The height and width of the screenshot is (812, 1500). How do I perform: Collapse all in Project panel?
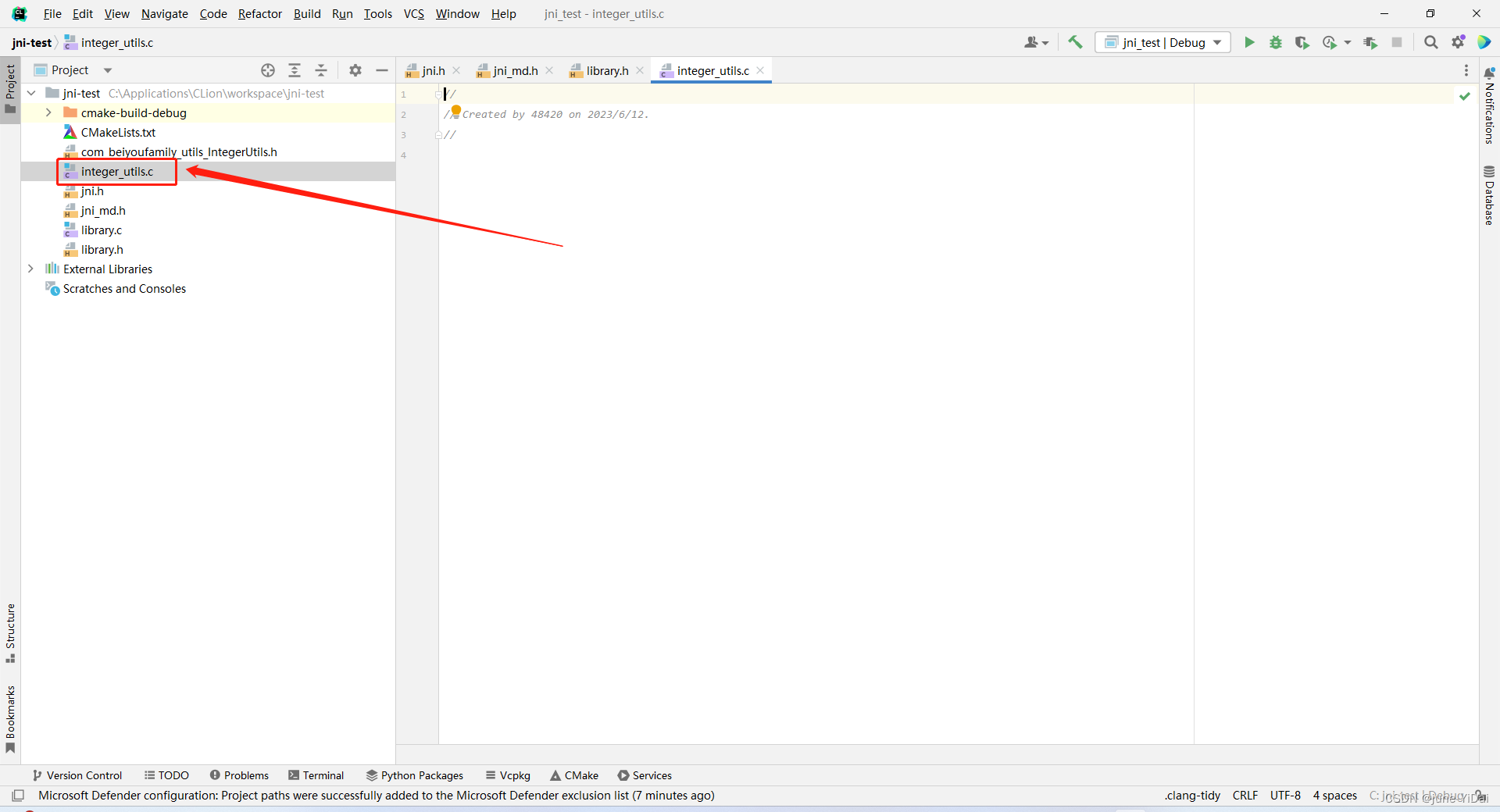point(321,70)
